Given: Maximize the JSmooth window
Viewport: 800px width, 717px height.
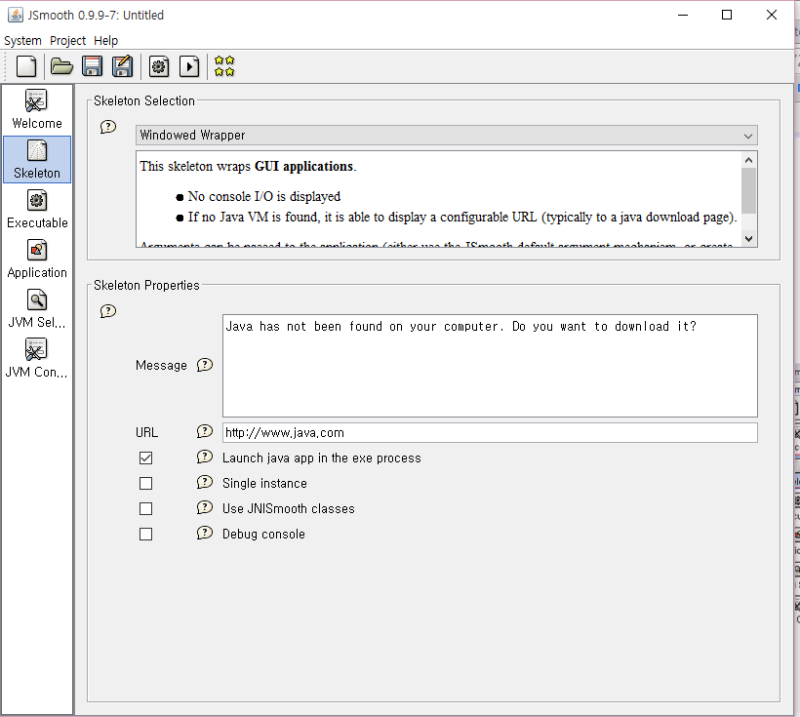Looking at the screenshot, I should (x=727, y=15).
